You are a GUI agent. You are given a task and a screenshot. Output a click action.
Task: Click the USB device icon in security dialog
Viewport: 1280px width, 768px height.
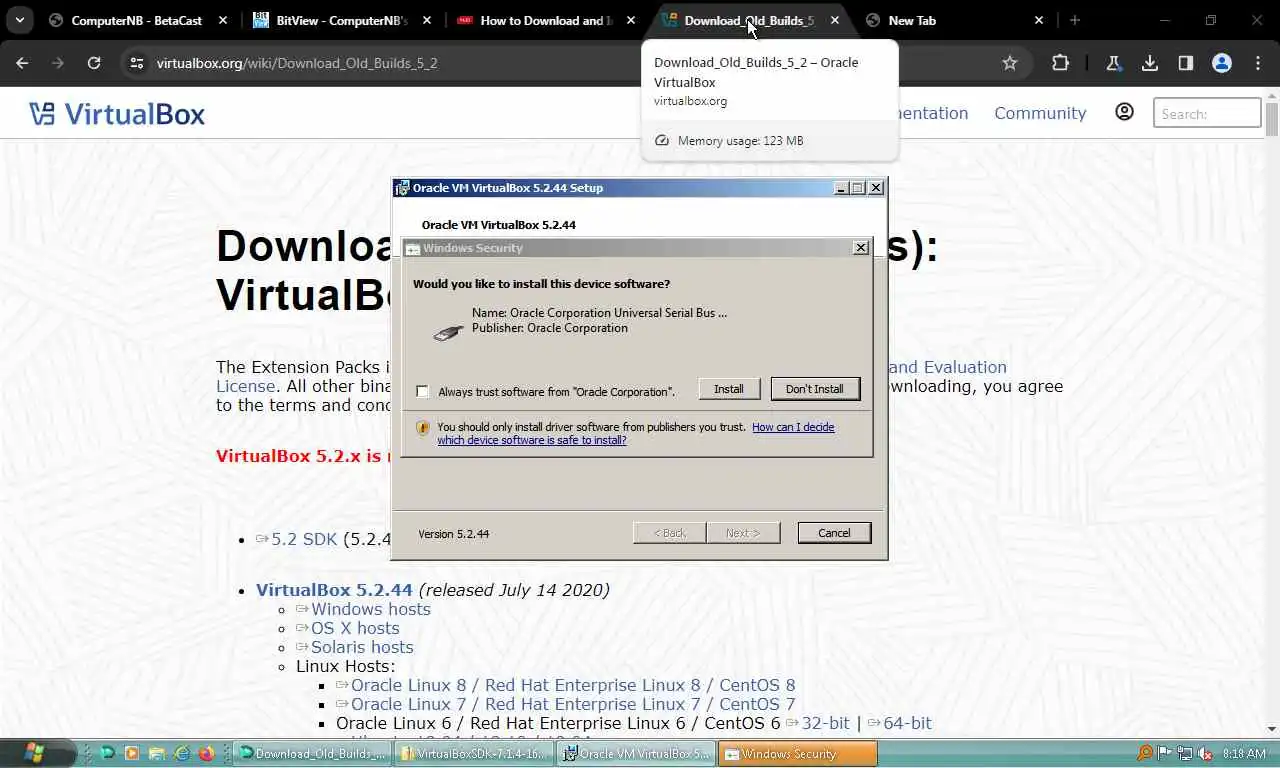[448, 332]
